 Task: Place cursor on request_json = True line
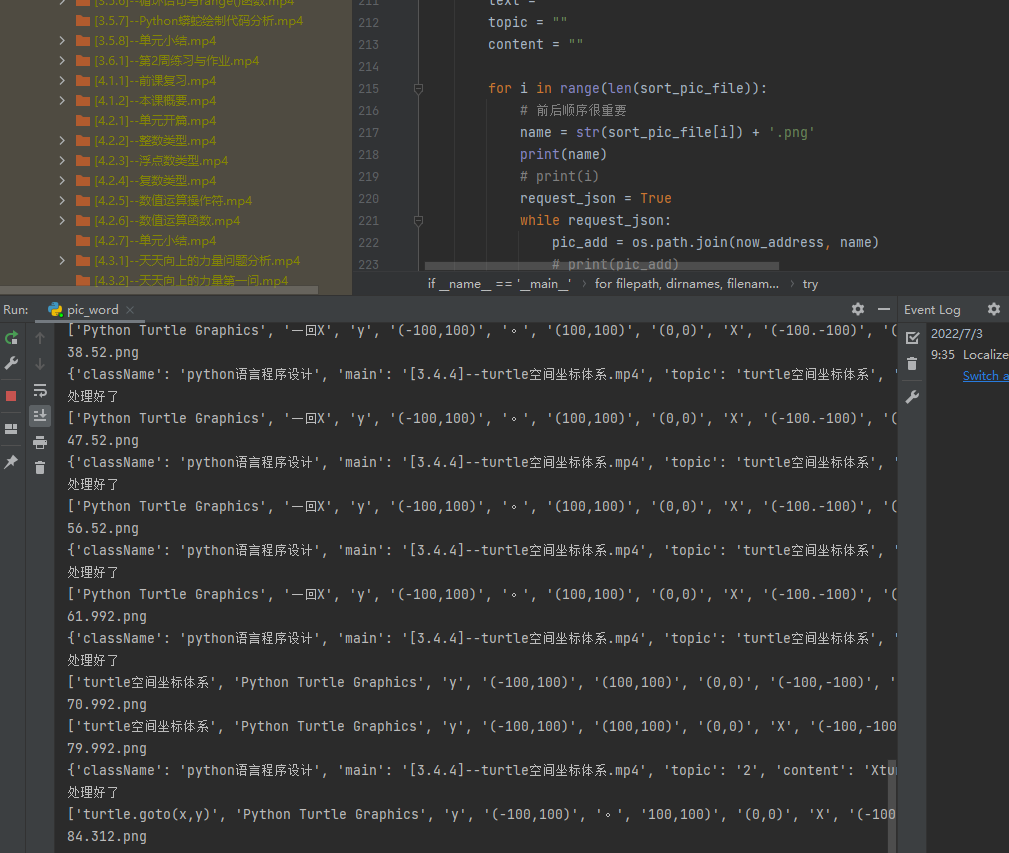click(x=595, y=198)
